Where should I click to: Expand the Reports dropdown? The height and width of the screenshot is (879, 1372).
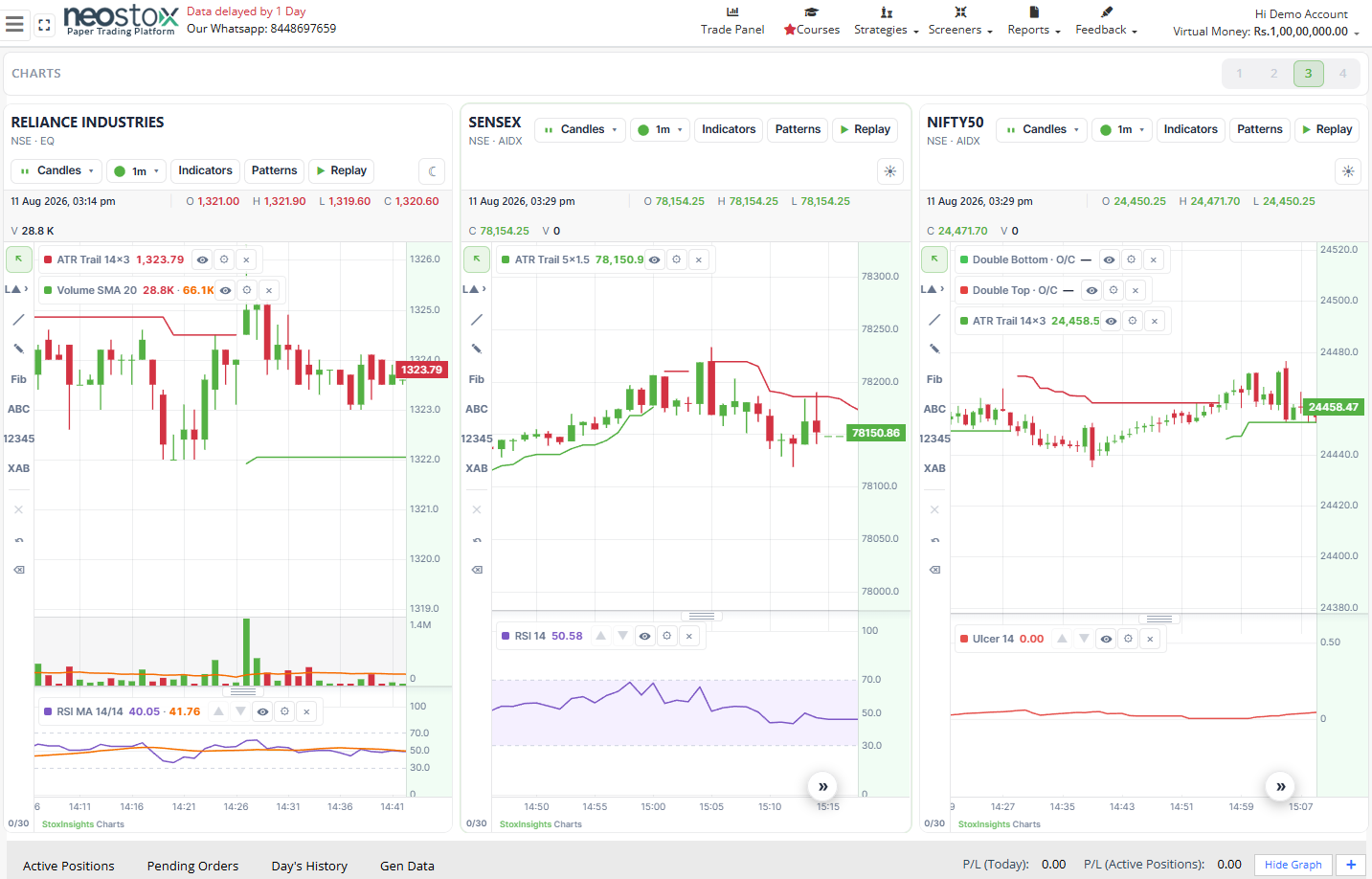pos(1034,21)
